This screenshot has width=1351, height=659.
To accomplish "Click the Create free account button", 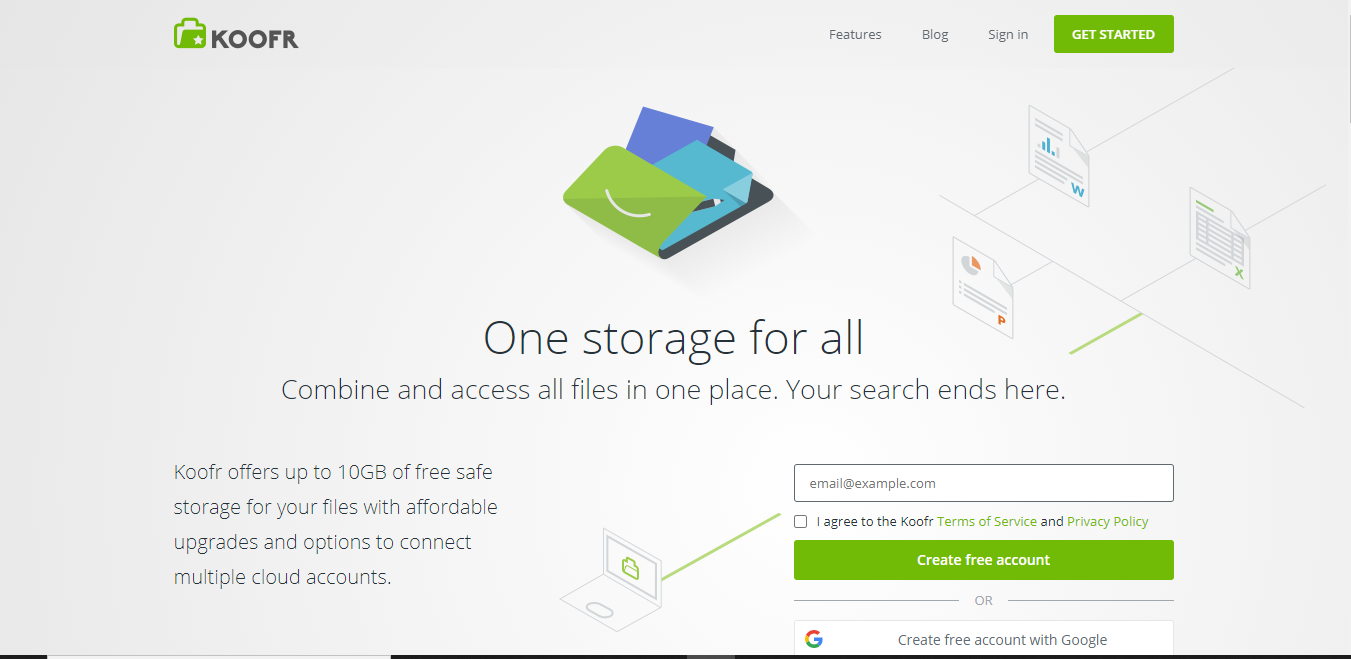I will point(983,560).
